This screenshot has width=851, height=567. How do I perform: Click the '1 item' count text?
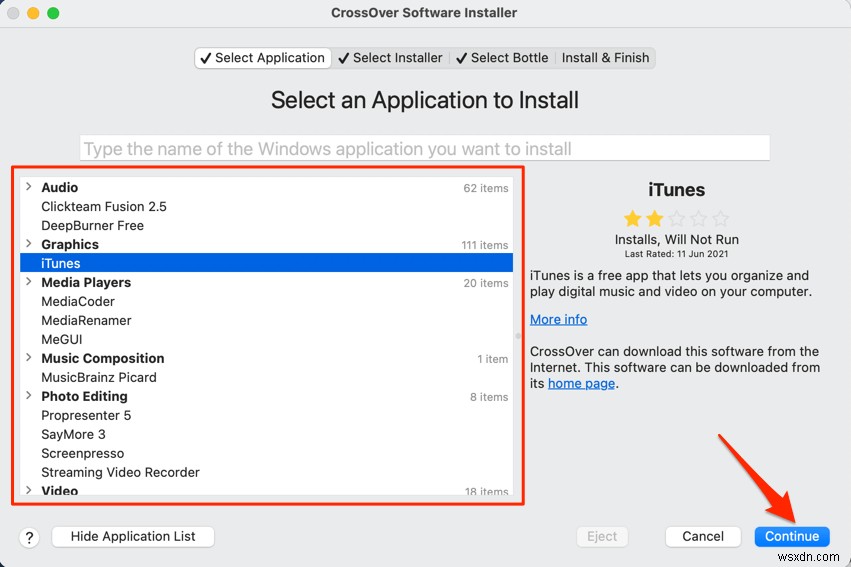coord(492,359)
